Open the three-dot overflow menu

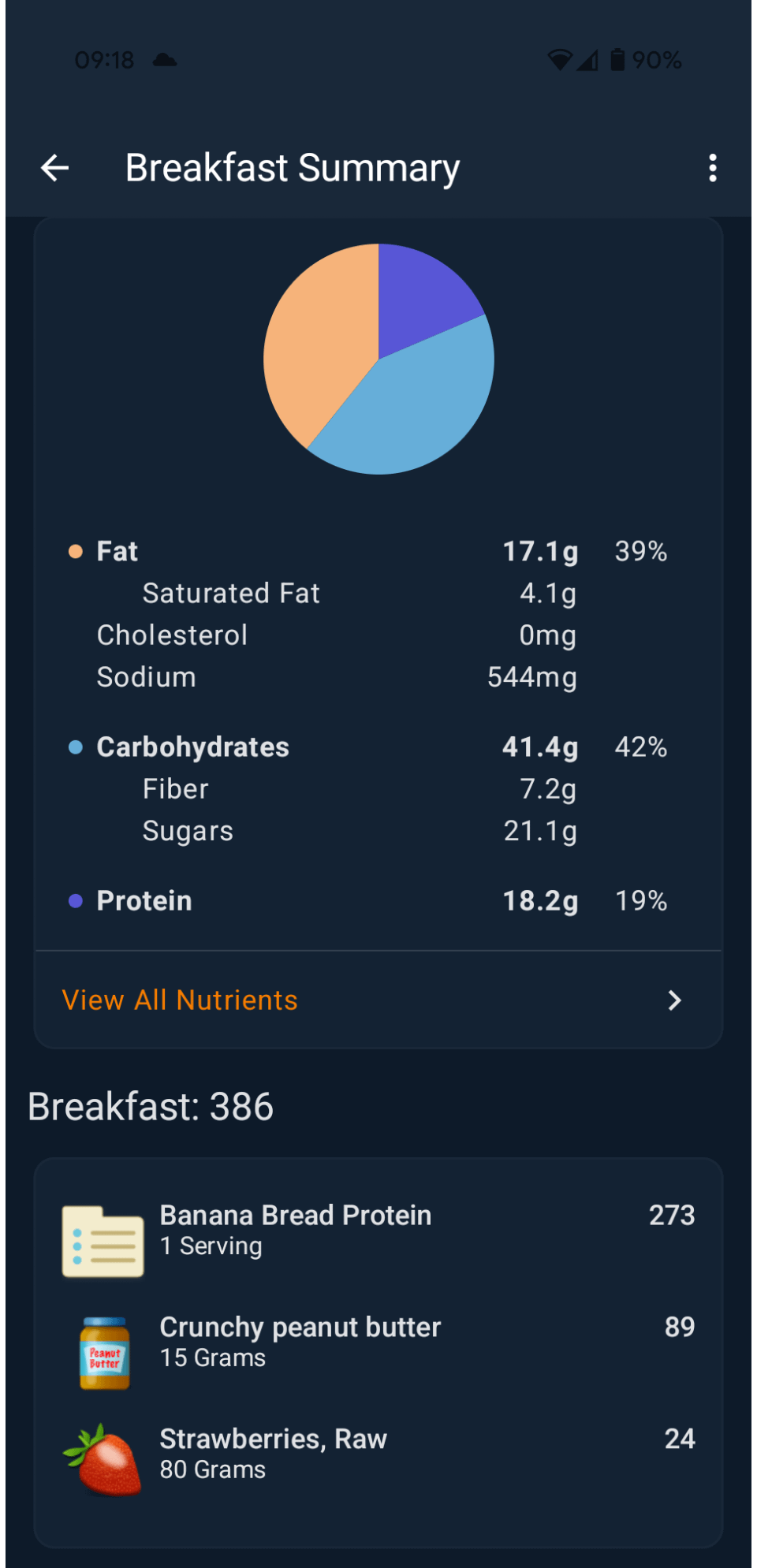click(x=713, y=168)
